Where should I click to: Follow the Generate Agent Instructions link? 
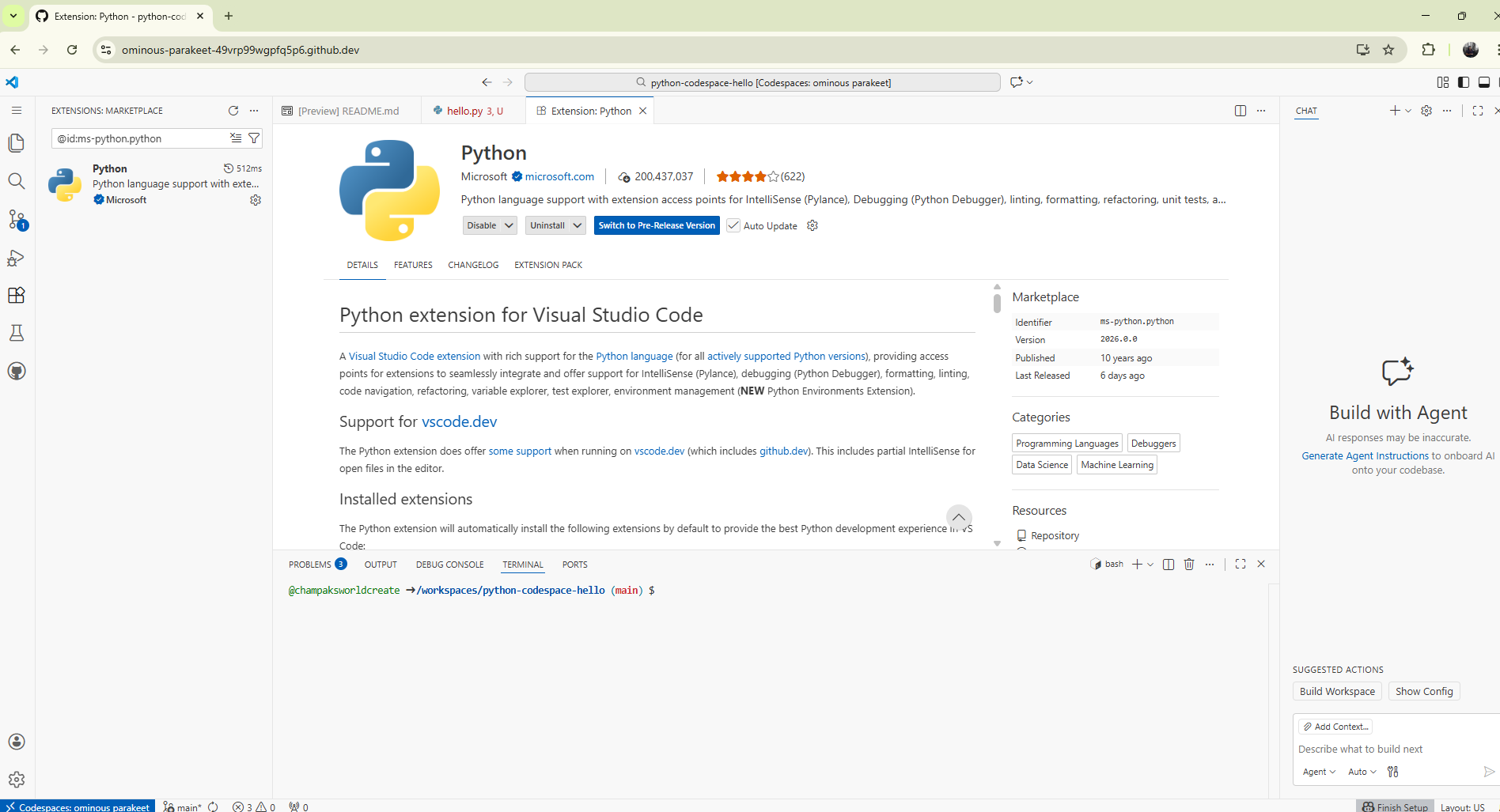[1366, 456]
